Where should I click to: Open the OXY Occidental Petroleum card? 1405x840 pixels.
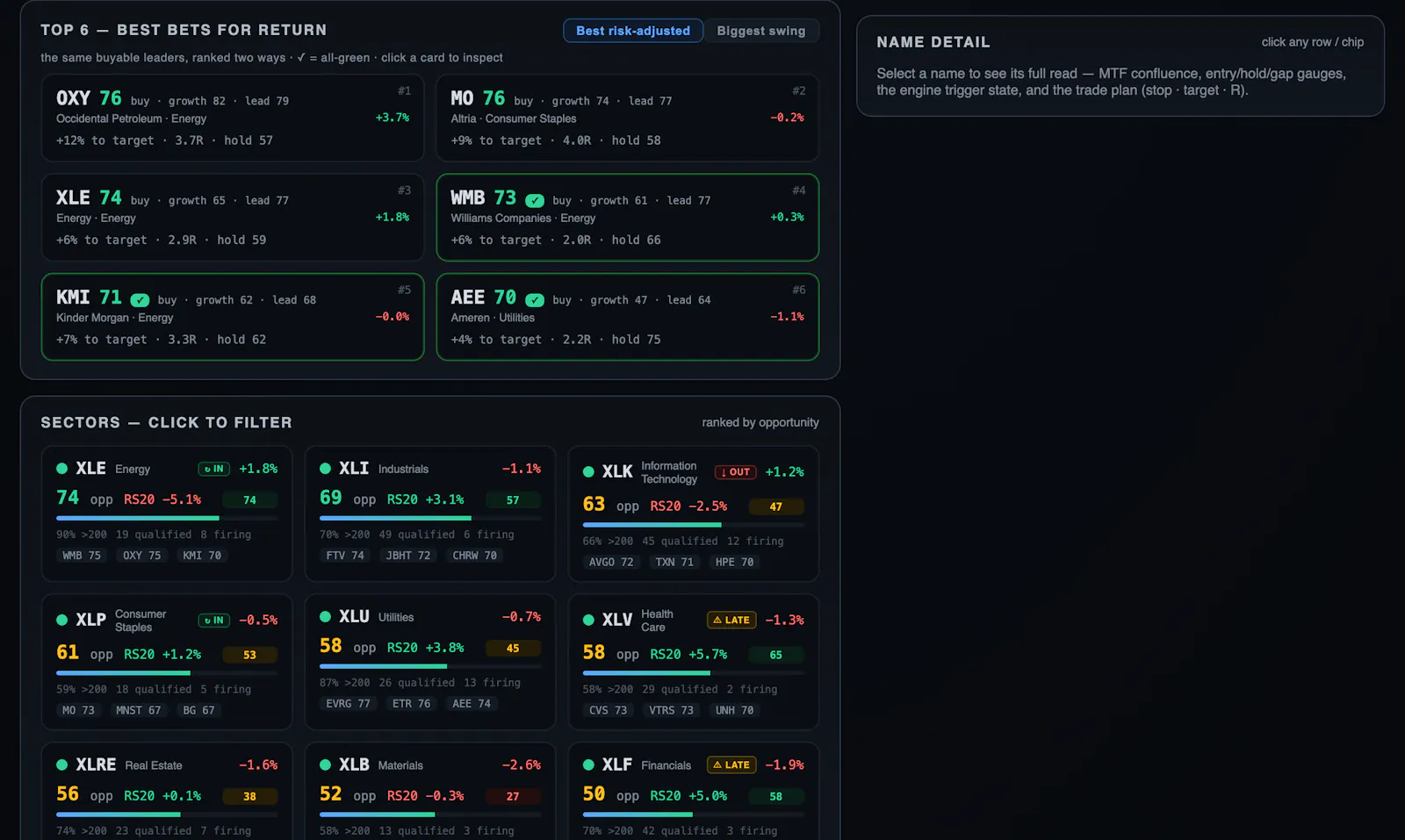pyautogui.click(x=233, y=118)
